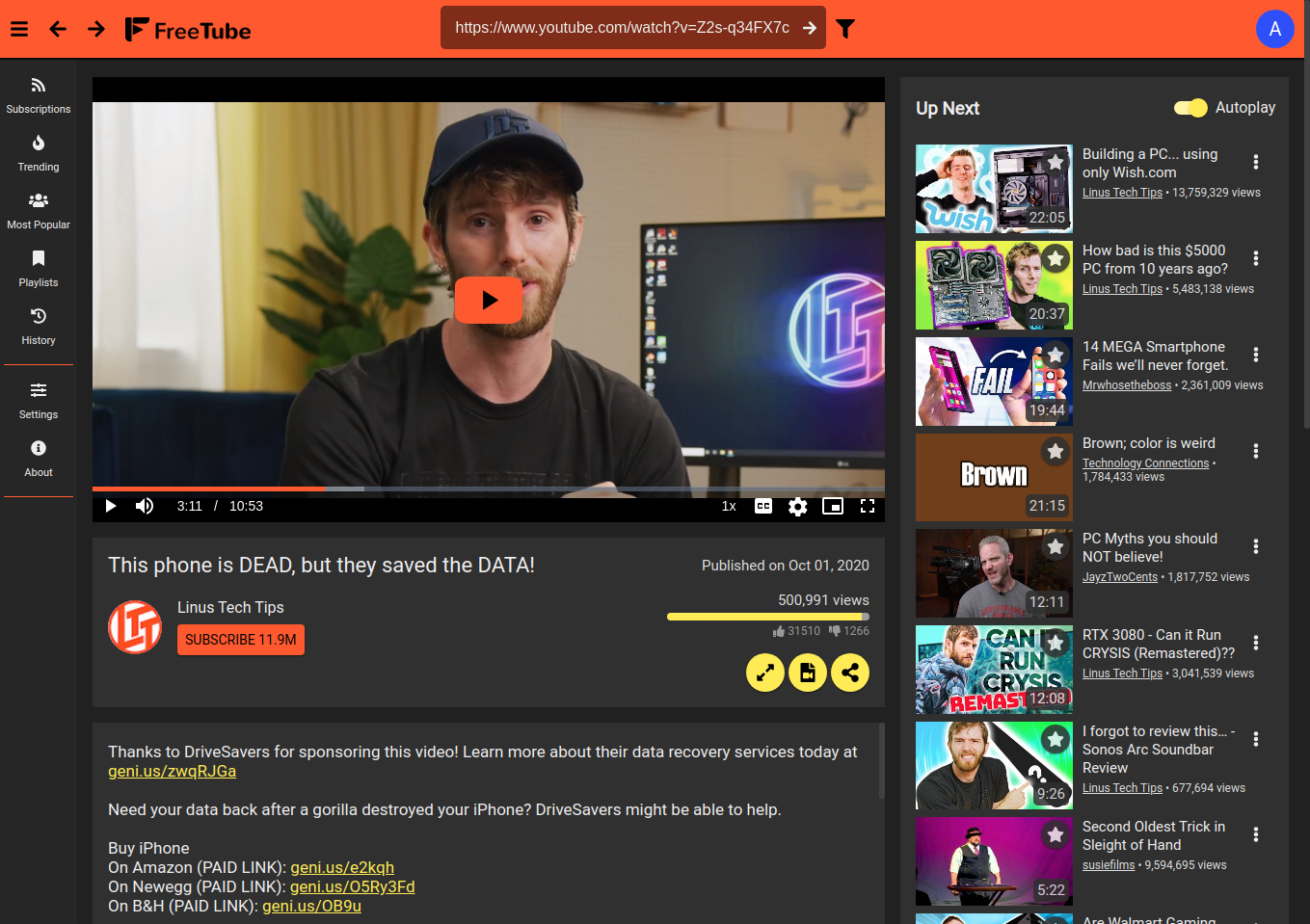
Task: Subscribe to Linus Tech Tips
Action: click(x=240, y=639)
